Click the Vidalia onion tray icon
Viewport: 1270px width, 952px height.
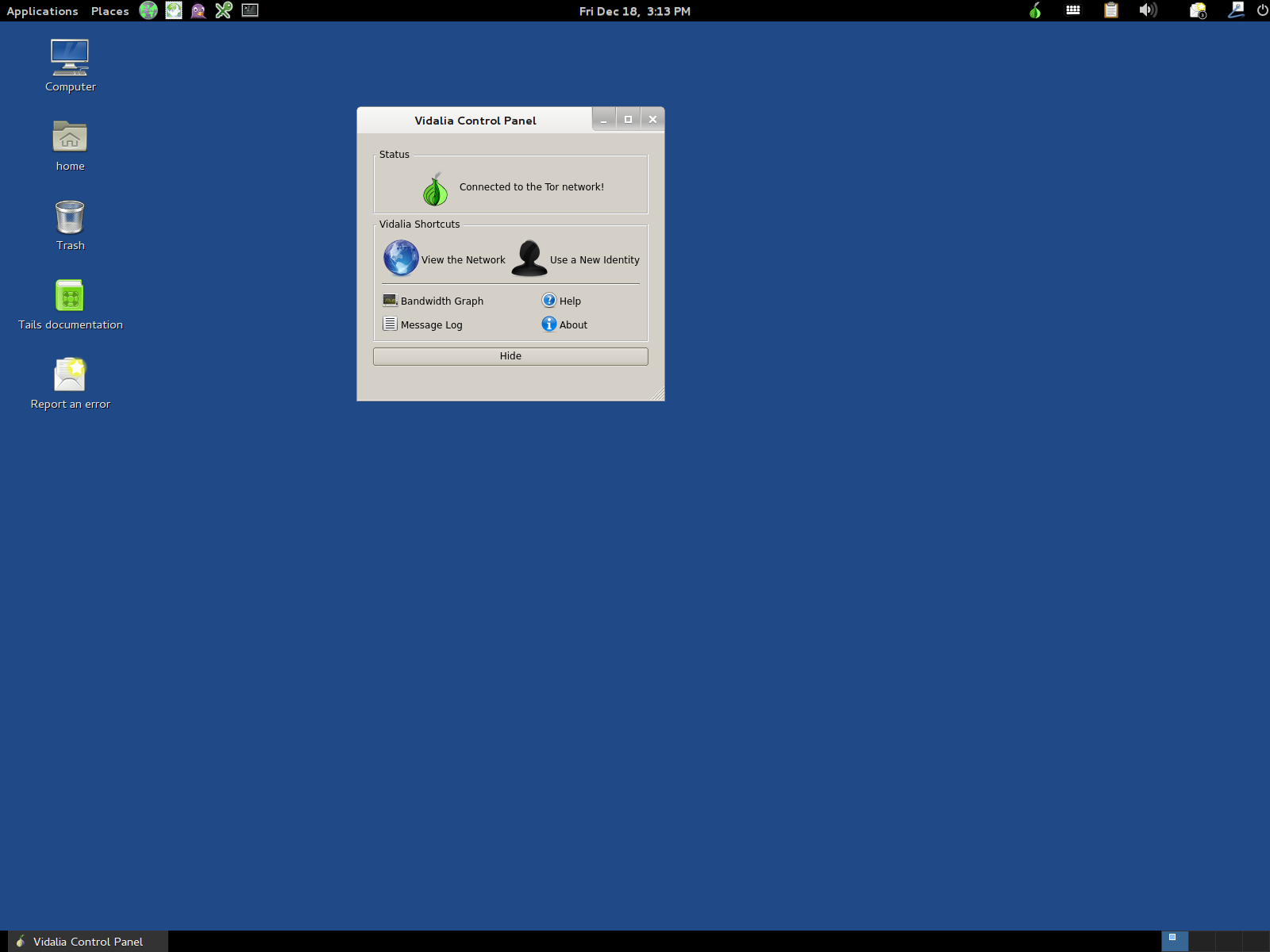pyautogui.click(x=1035, y=10)
